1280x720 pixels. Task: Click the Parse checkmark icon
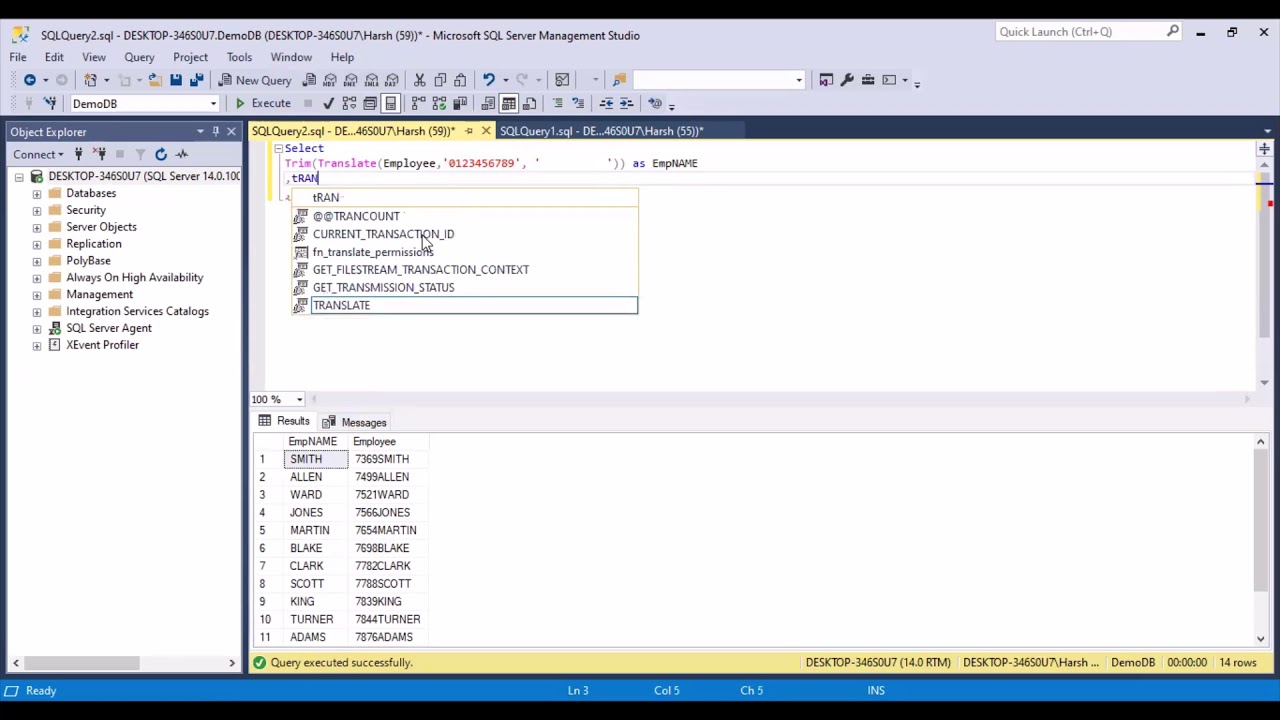(328, 103)
